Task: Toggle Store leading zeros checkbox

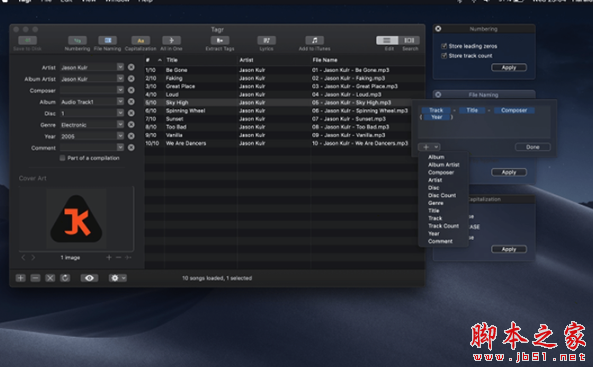Action: tap(444, 46)
